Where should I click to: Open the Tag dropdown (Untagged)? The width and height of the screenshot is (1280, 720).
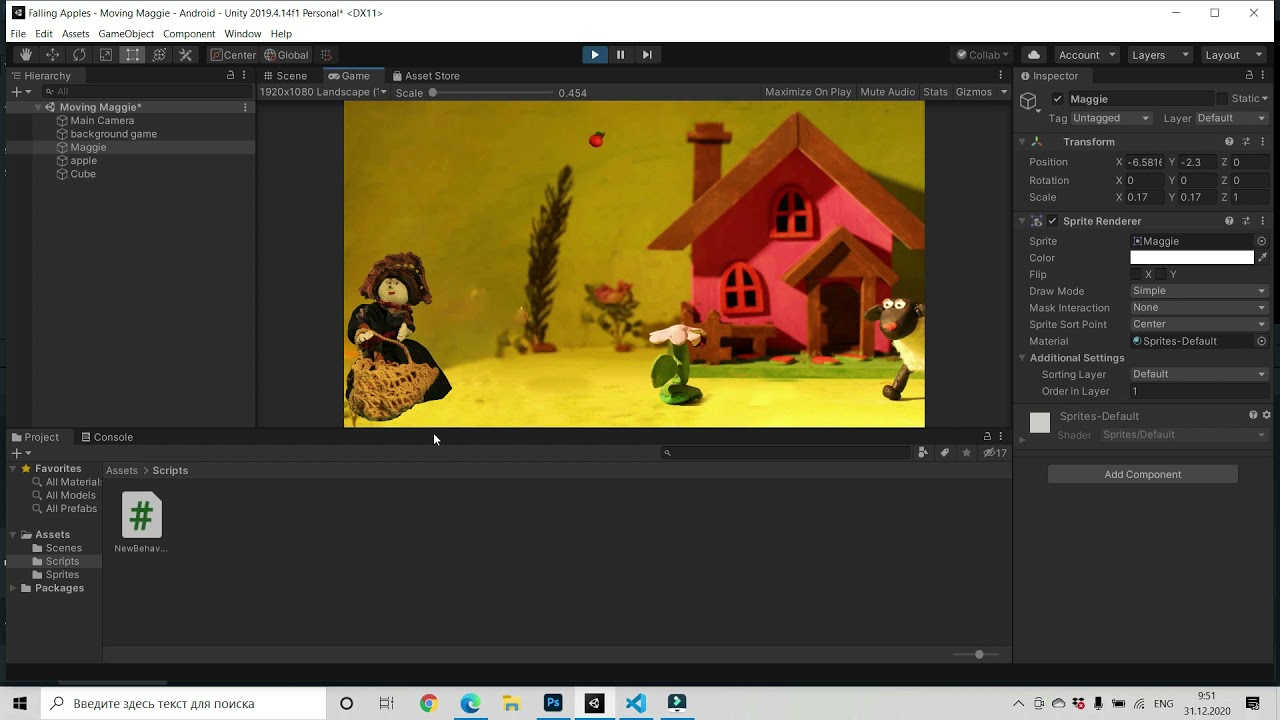pyautogui.click(x=1111, y=118)
